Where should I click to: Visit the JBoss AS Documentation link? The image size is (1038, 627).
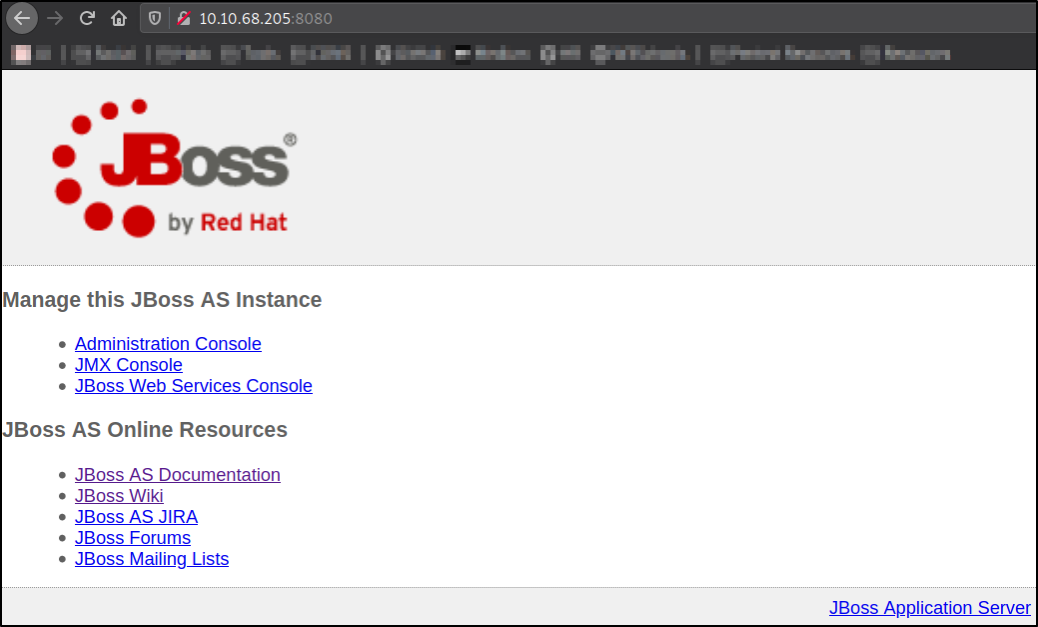[177, 475]
